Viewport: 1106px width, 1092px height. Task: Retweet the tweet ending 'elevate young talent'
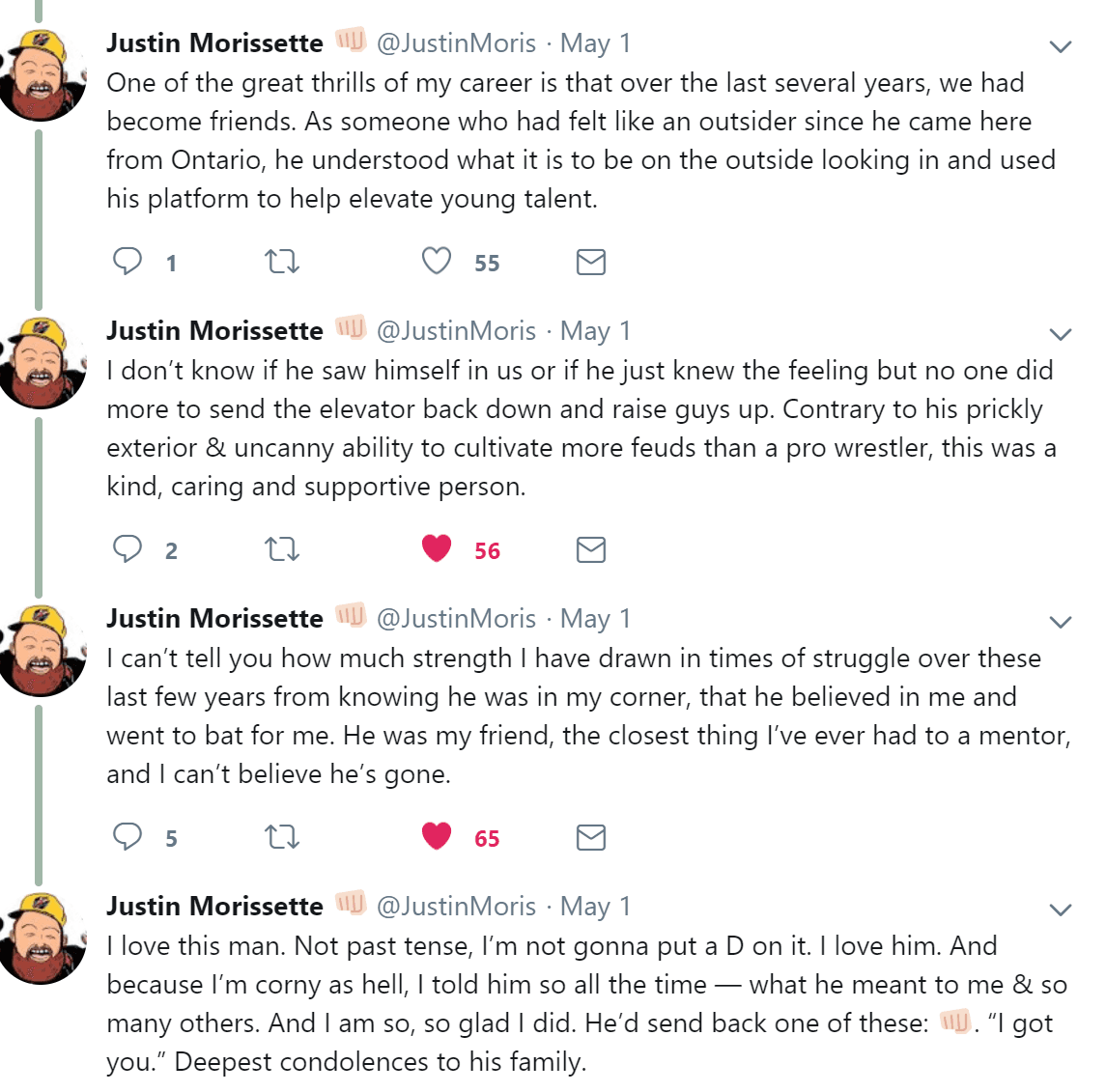282,262
